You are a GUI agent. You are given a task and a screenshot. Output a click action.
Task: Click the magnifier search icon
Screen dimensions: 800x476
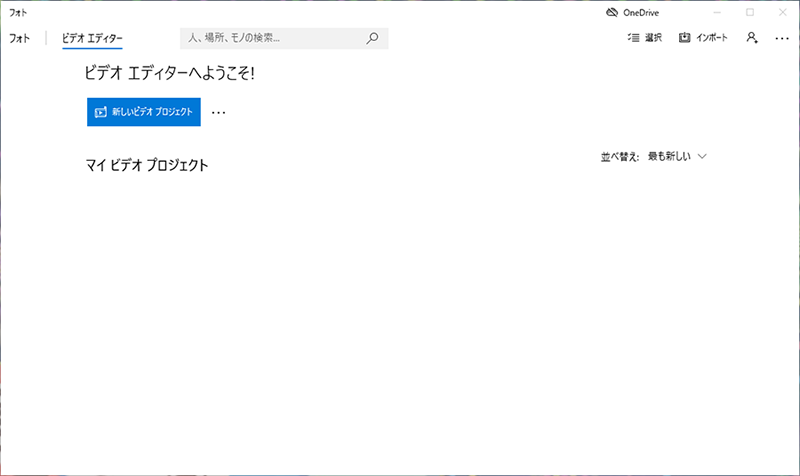tap(372, 38)
